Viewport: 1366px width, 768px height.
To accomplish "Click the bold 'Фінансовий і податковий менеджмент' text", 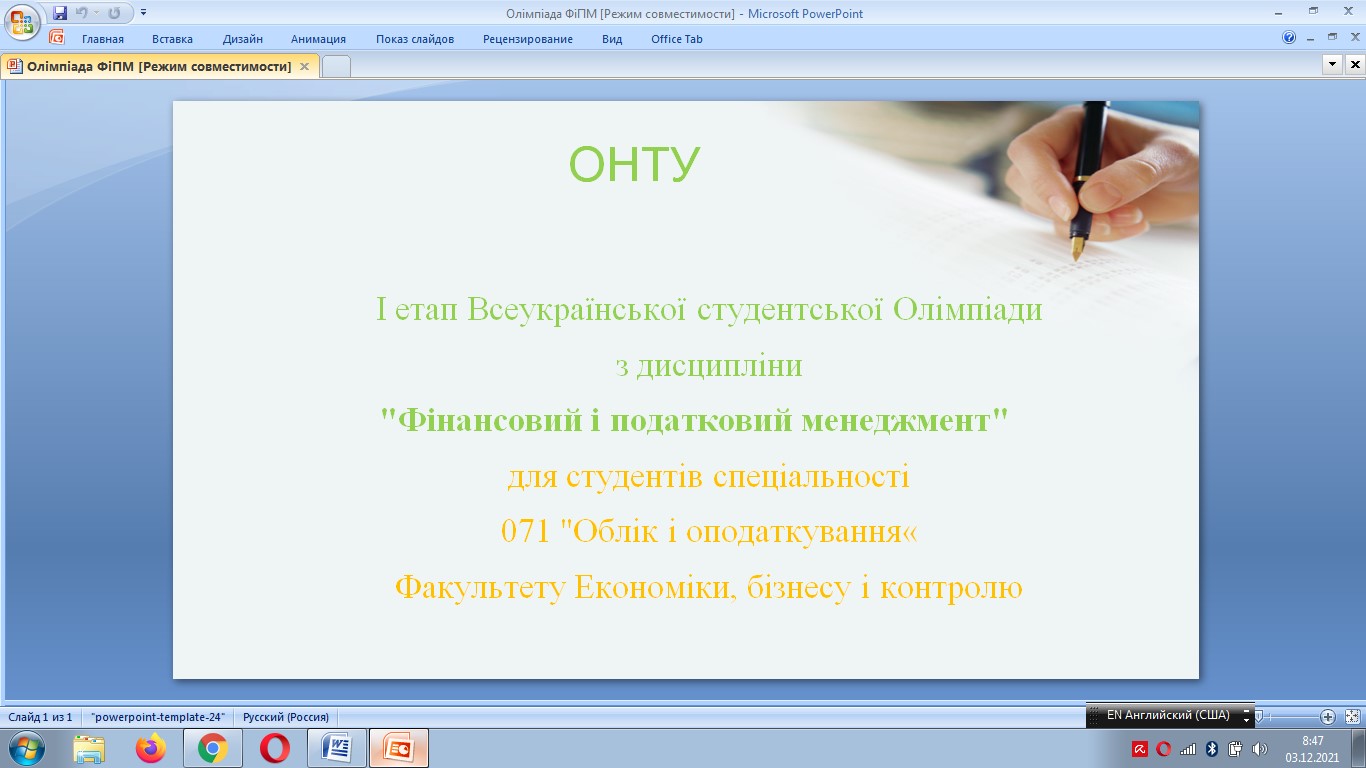I will click(695, 420).
